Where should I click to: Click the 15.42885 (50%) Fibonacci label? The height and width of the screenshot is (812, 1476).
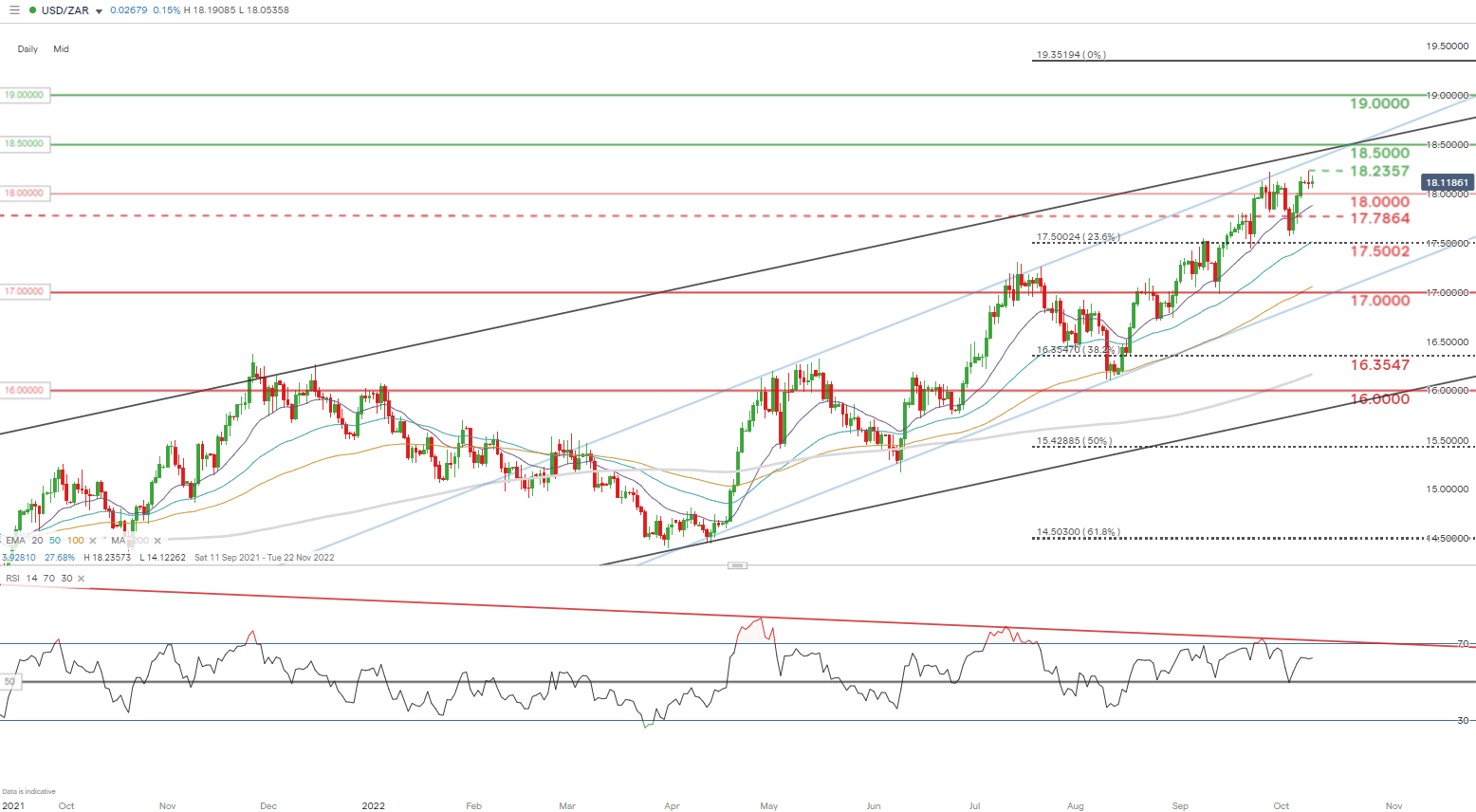(1074, 441)
